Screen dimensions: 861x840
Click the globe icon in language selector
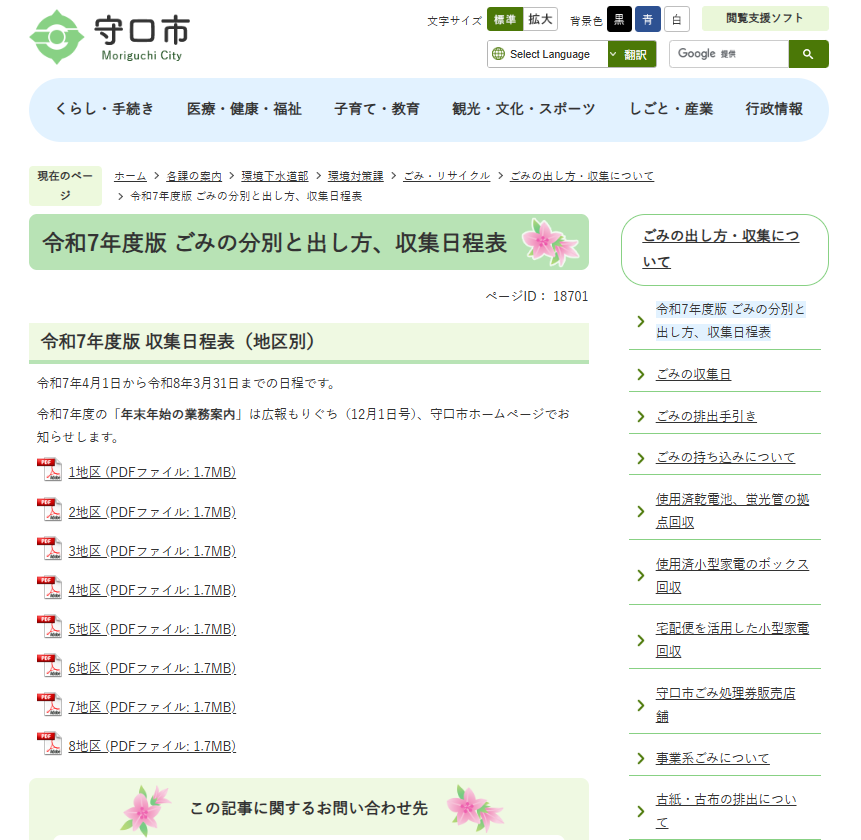click(499, 54)
